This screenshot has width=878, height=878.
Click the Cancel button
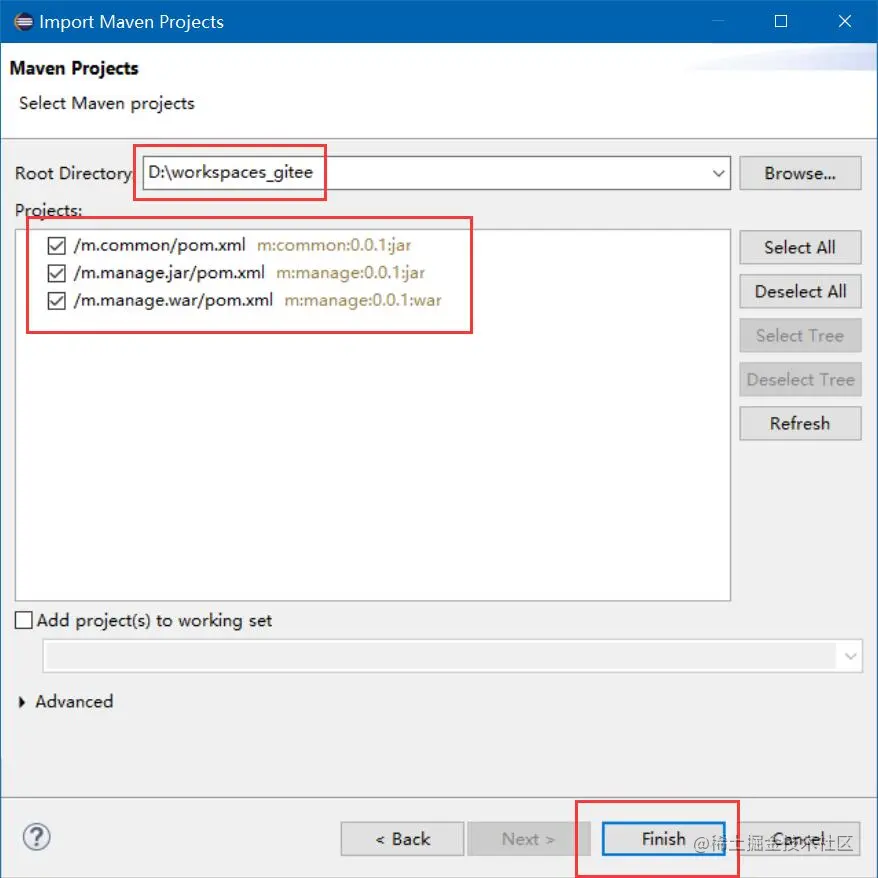pyautogui.click(x=797, y=839)
